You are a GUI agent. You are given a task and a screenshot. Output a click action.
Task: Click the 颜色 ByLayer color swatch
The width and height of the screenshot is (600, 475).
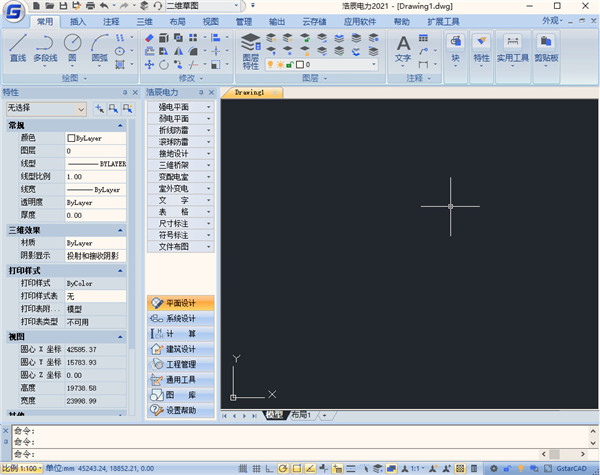coord(71,138)
